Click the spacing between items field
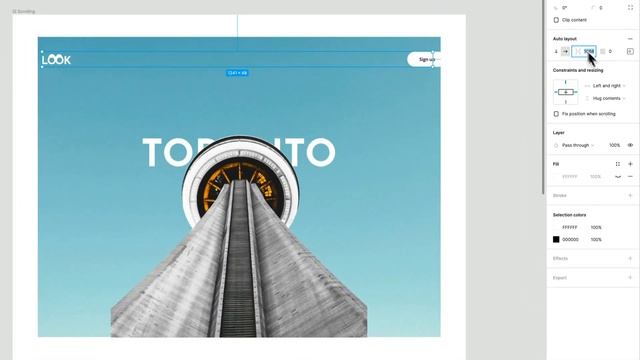This screenshot has width=640, height=360. click(584, 51)
